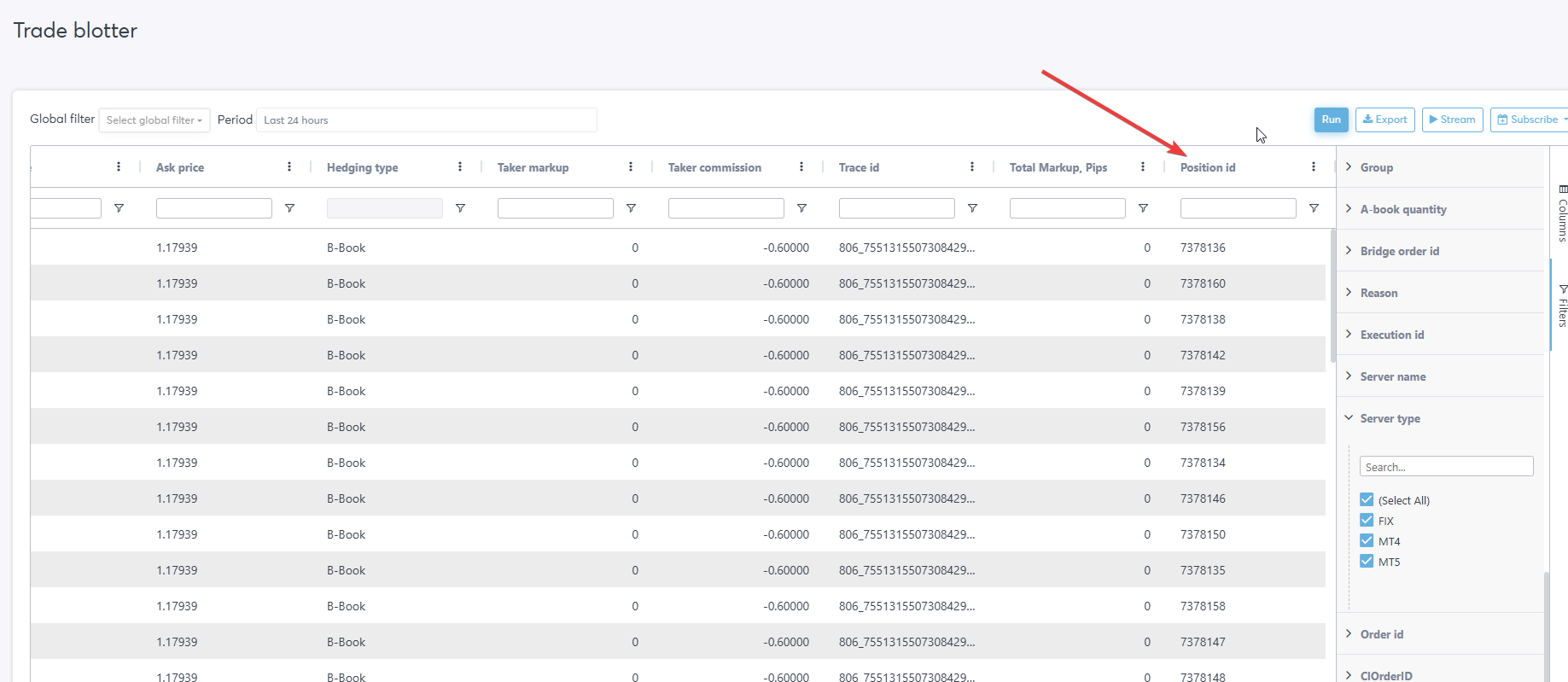Click the Server type Search field
The width and height of the screenshot is (1568, 682).
point(1446,467)
